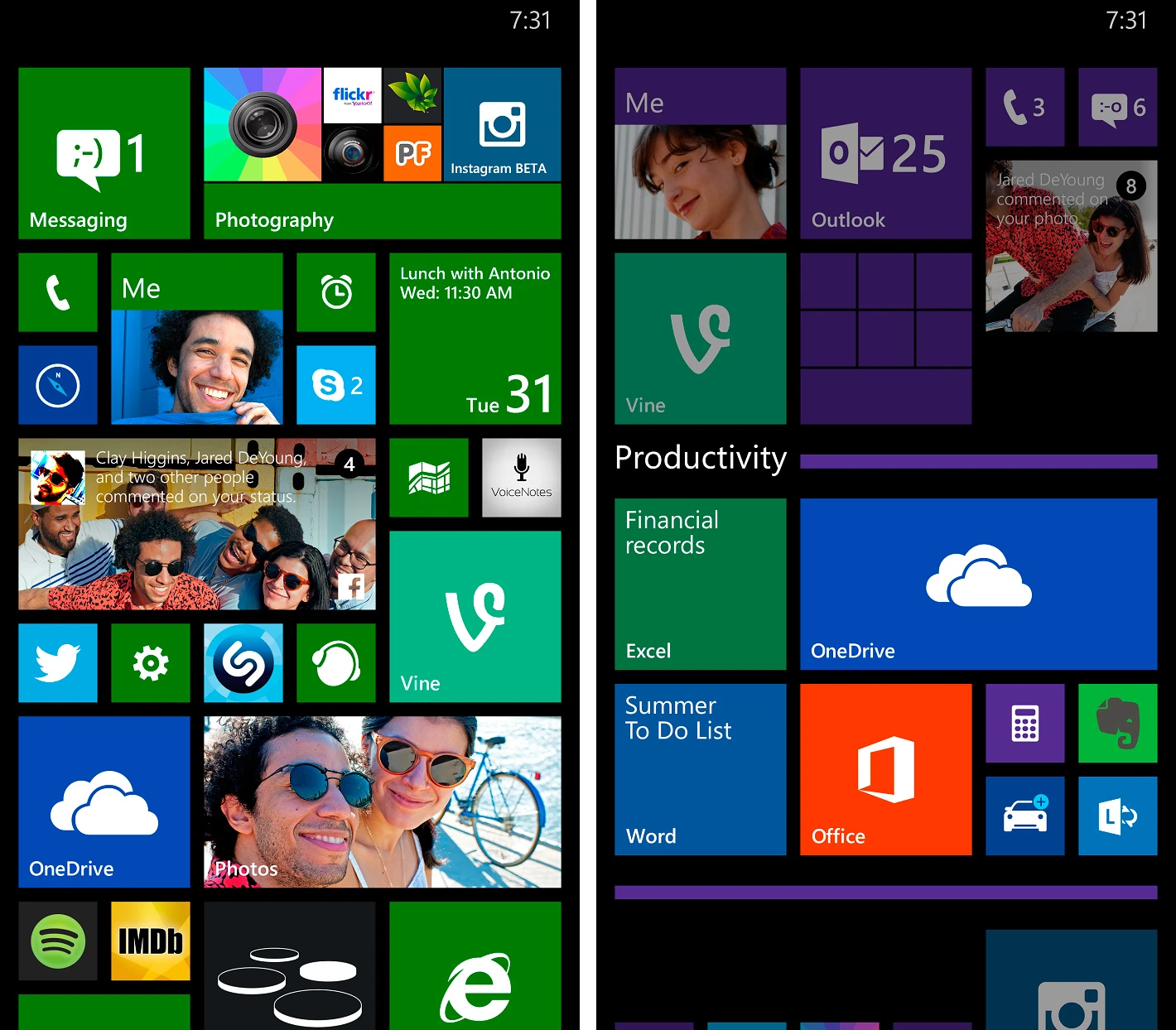Open the Phone app tile
This screenshot has height=1030, width=1176.
click(57, 292)
